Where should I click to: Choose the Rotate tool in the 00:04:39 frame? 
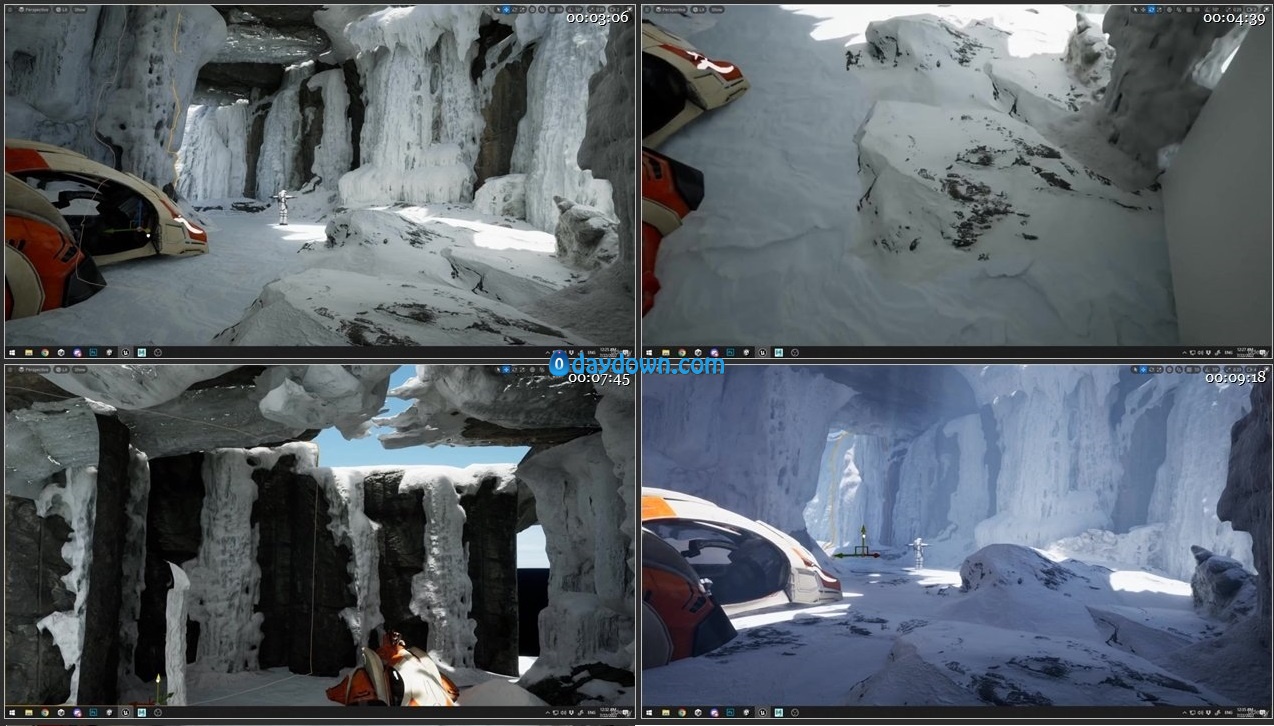(1152, 9)
